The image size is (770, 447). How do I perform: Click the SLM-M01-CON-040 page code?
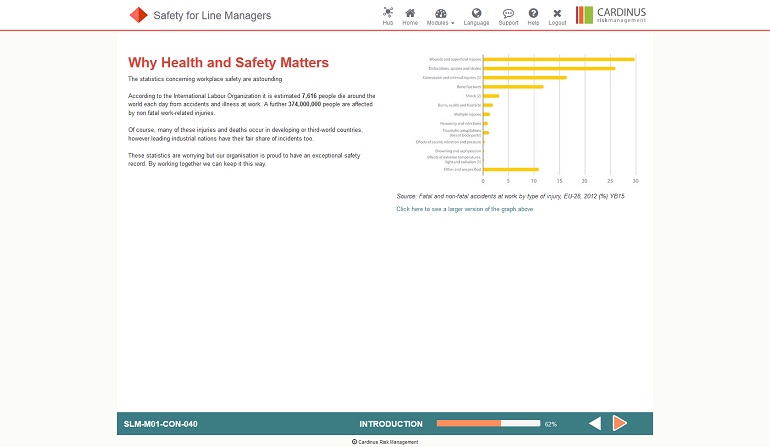click(x=161, y=424)
